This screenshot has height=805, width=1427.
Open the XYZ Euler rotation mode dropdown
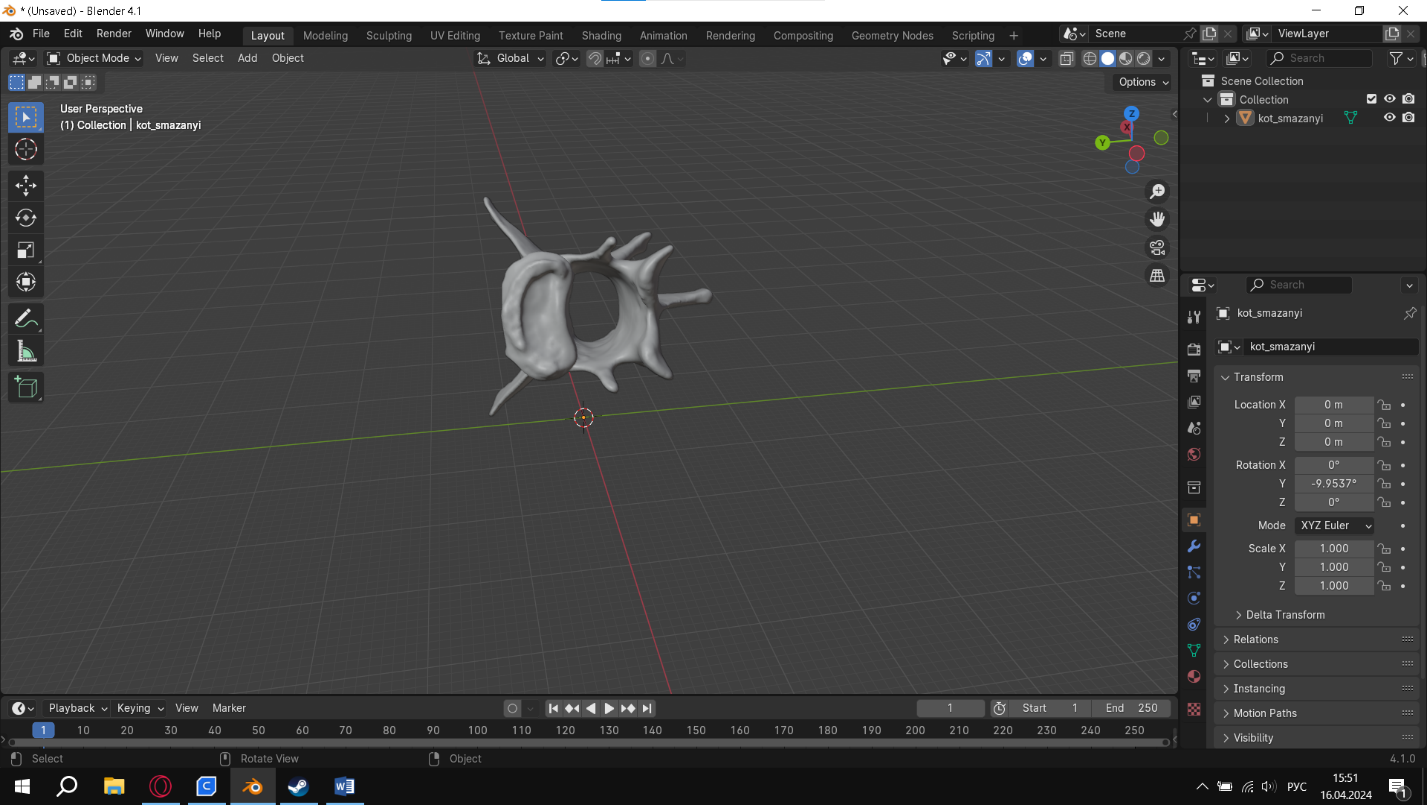(1335, 525)
